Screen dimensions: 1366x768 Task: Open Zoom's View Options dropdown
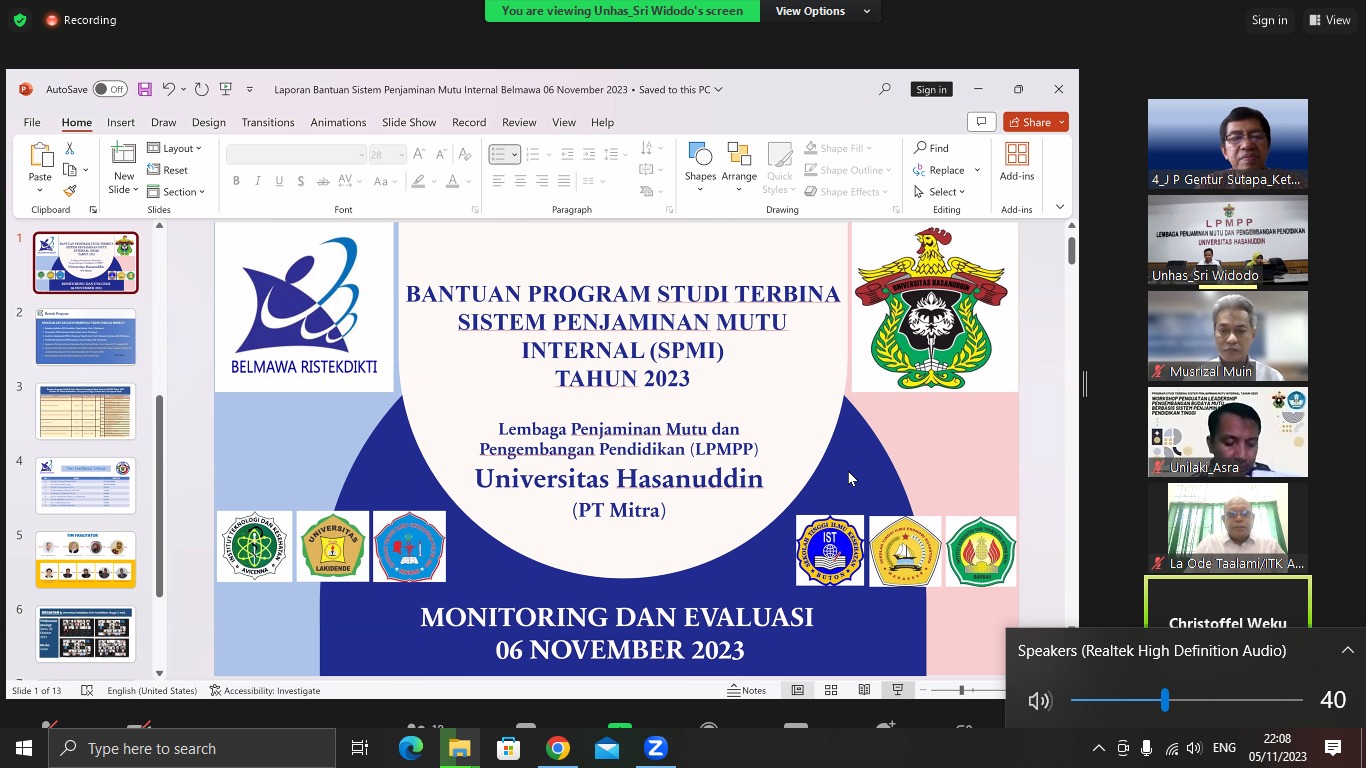(822, 11)
